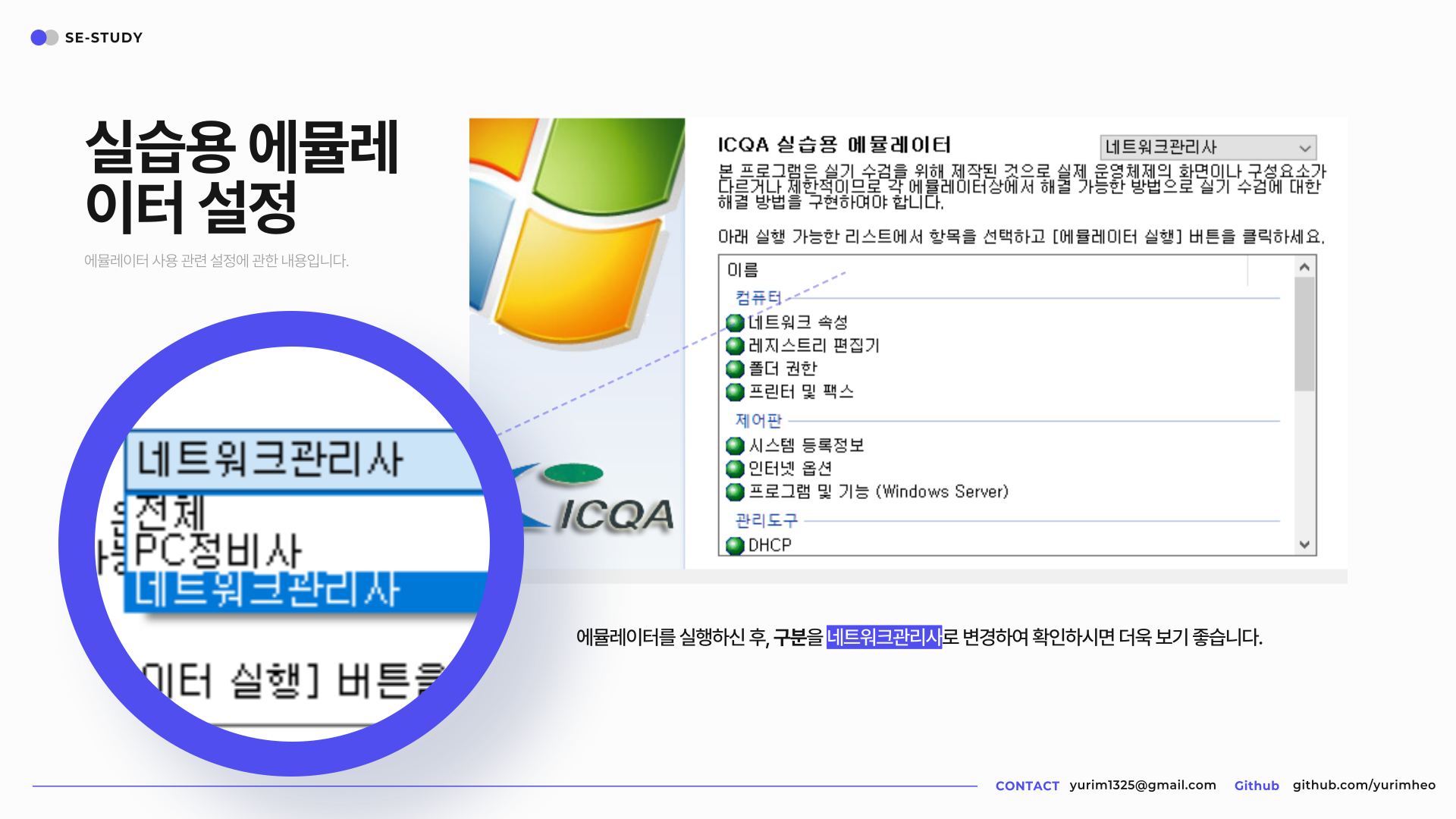Click green icon beside 레지스트리 편집기
This screenshot has width=1456, height=819.
point(734,346)
